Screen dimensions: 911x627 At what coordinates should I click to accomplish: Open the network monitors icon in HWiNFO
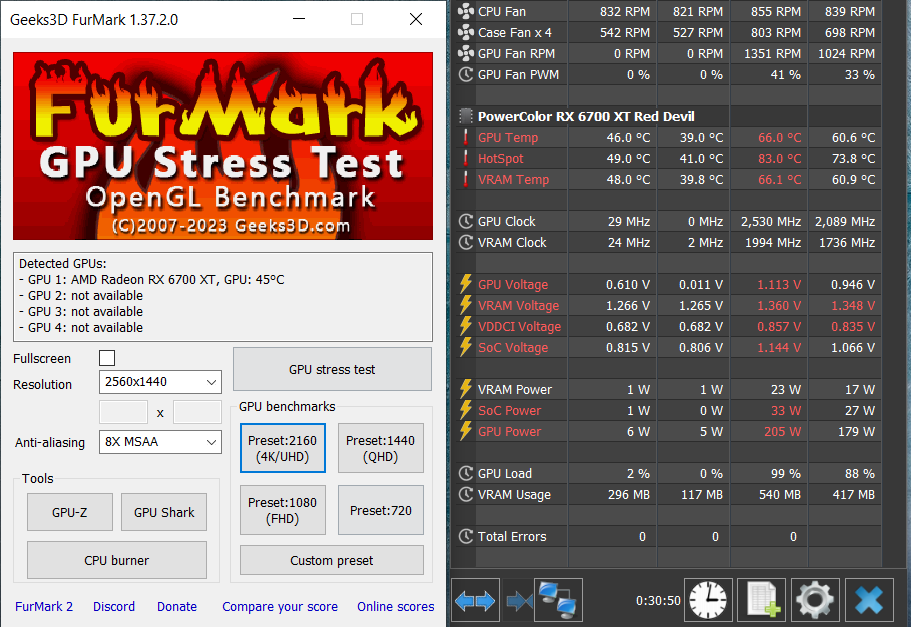click(x=558, y=600)
